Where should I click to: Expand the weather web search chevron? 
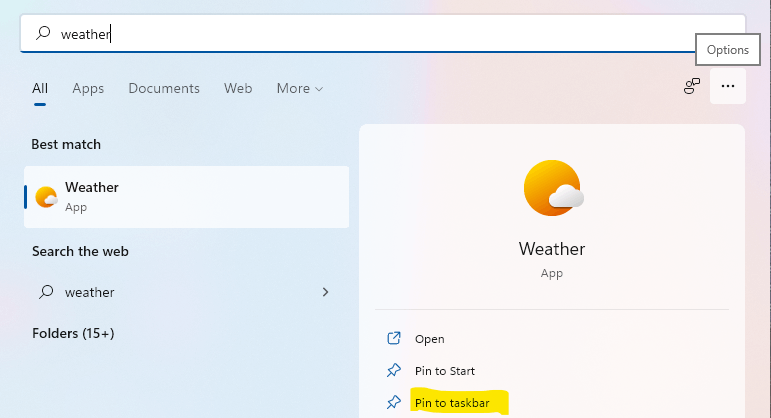tap(325, 292)
